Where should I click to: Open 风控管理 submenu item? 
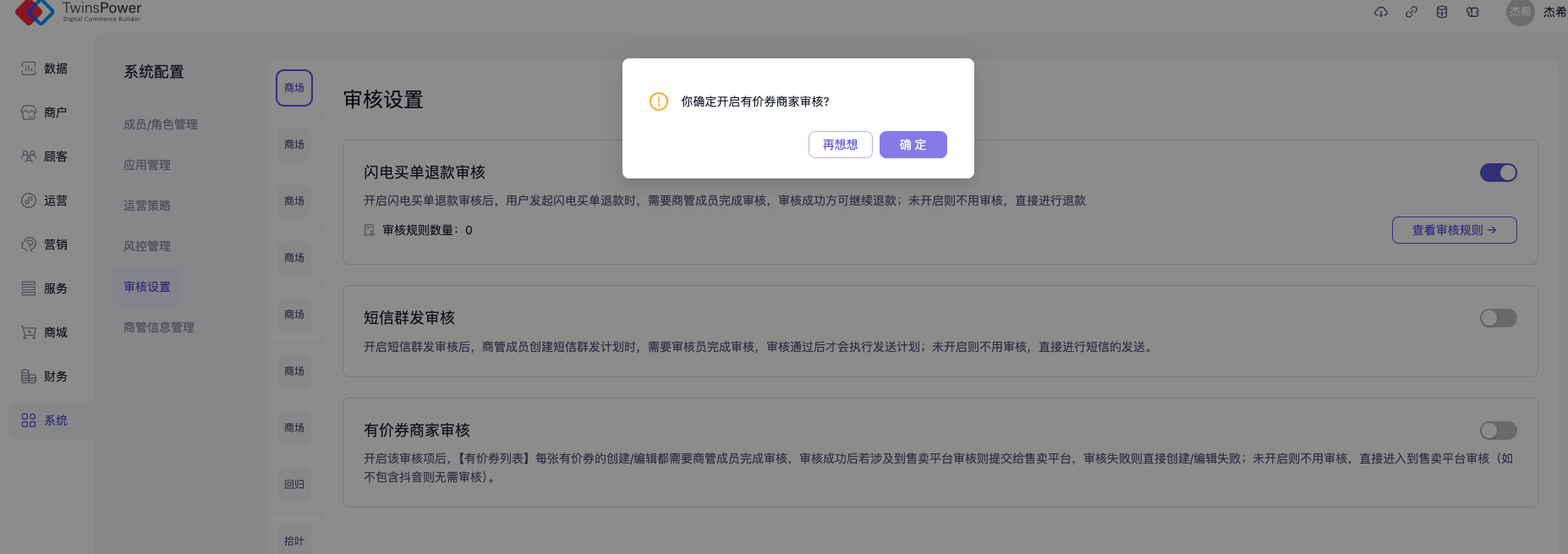click(x=147, y=246)
